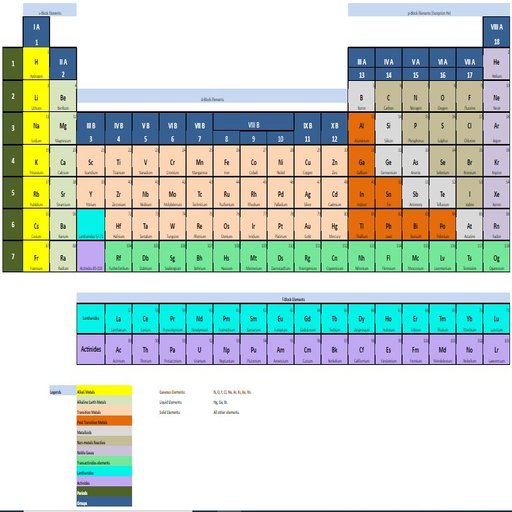Click the Europium (Eu) cell
Screen dimensions: 512x512
point(280,318)
